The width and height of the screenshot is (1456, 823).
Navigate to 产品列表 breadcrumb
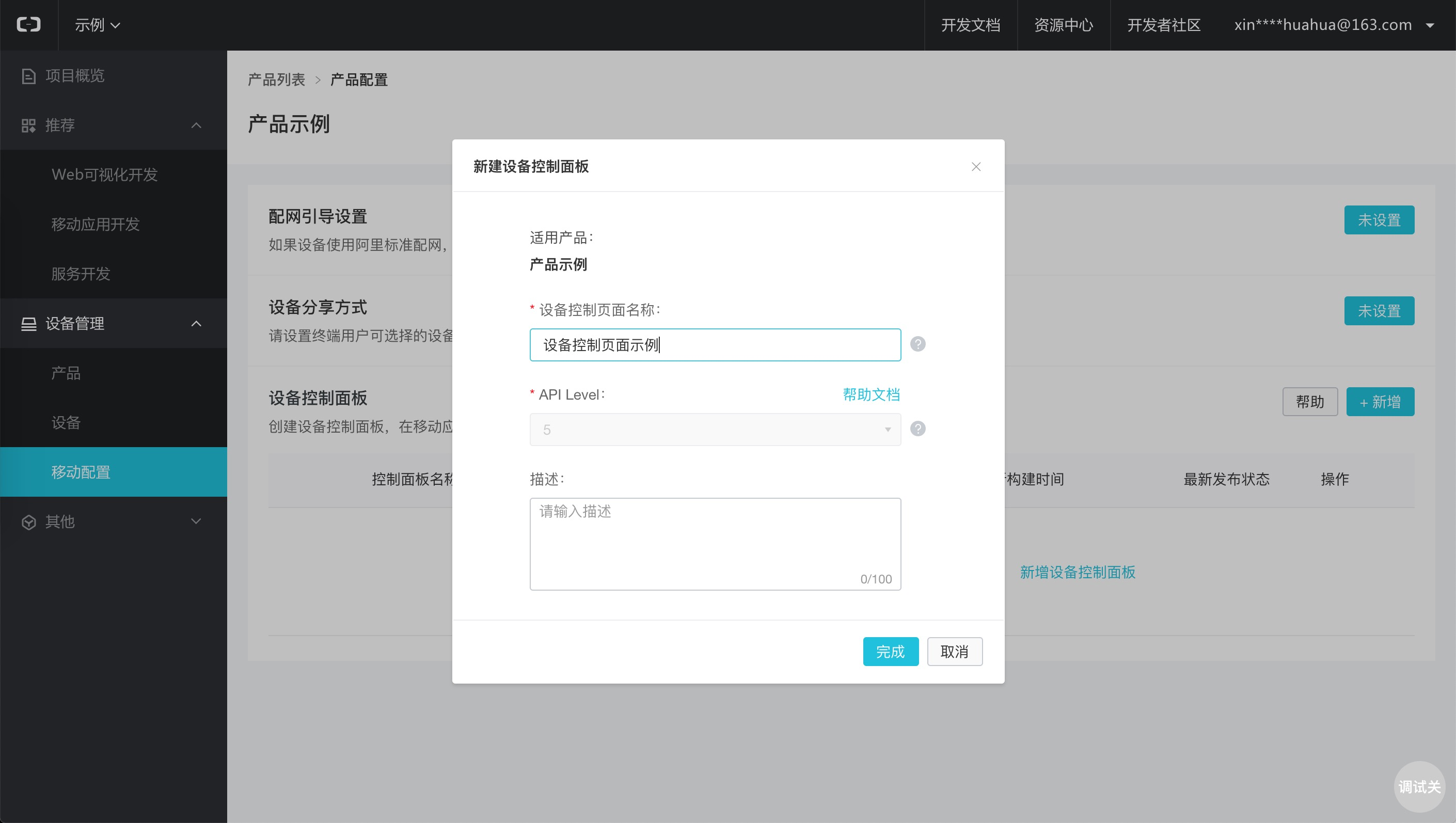276,80
